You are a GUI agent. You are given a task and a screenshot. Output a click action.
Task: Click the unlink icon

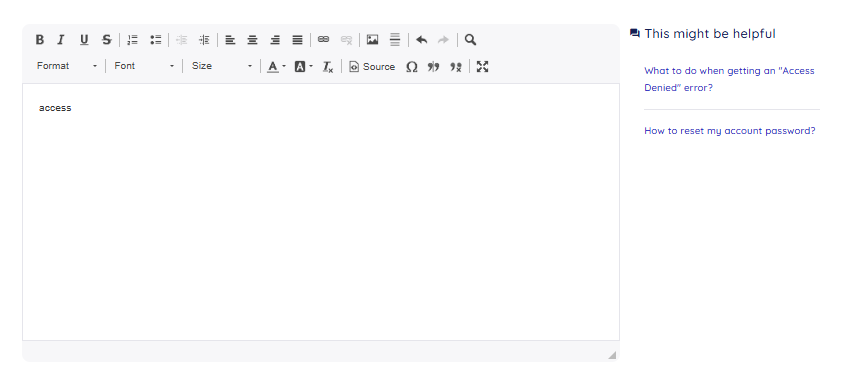coord(346,40)
